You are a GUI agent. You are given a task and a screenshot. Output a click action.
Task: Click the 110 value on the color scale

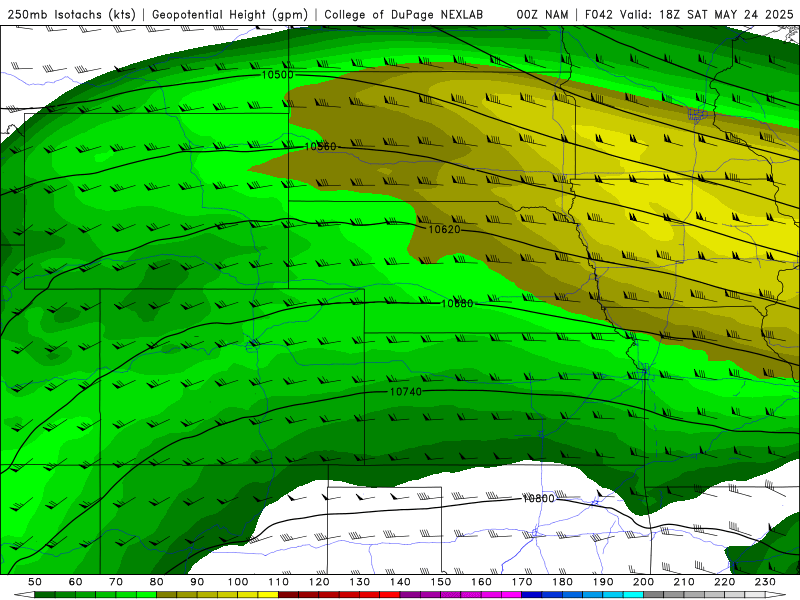click(279, 582)
